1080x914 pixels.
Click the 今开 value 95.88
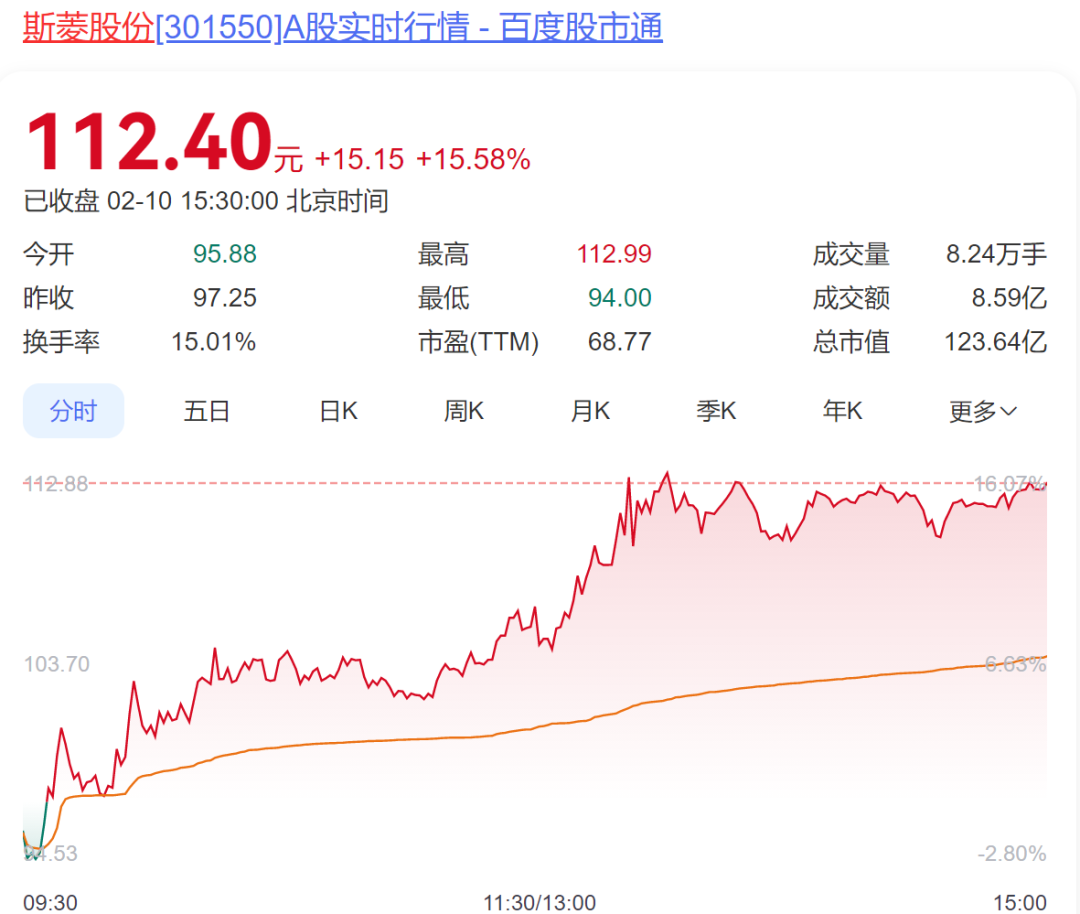point(225,254)
